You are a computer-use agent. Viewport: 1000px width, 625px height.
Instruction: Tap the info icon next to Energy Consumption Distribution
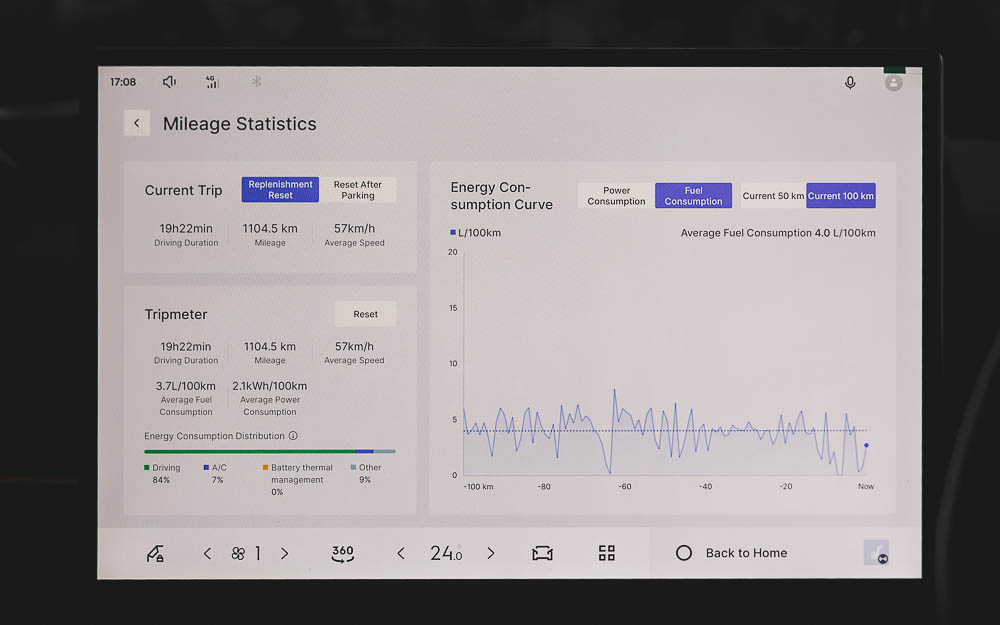[293, 436]
